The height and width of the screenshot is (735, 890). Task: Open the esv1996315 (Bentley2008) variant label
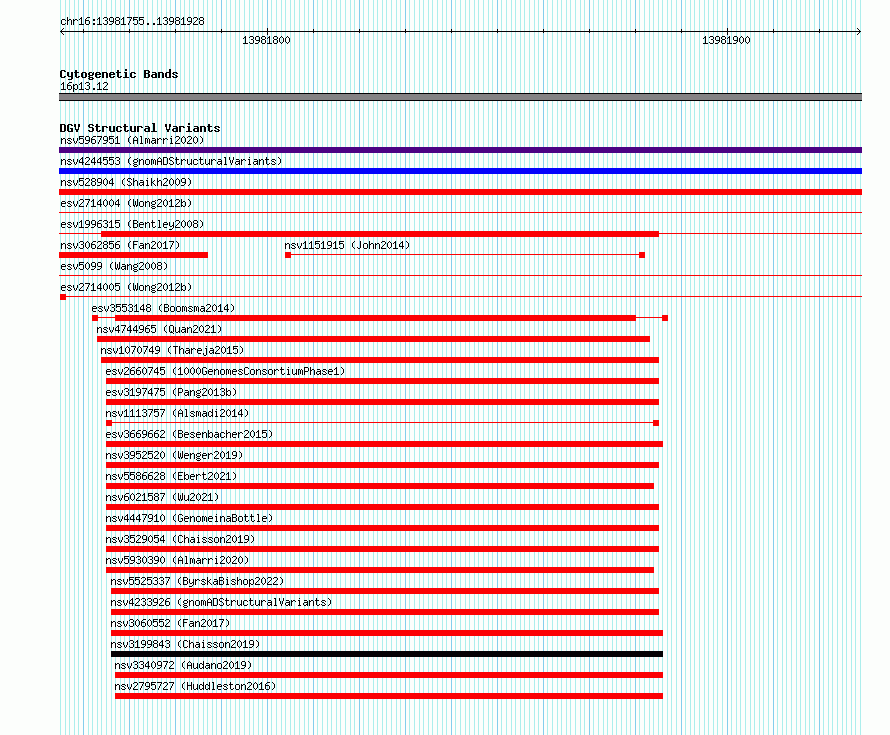132,224
